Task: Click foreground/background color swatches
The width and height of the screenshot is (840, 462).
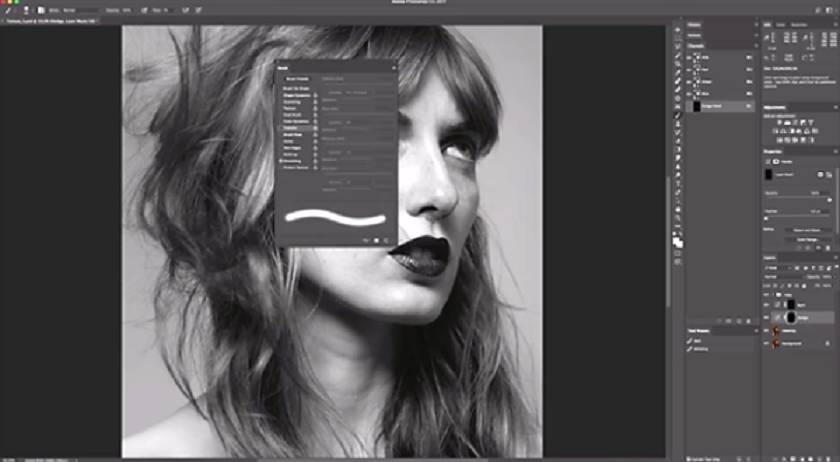Action: click(x=678, y=242)
